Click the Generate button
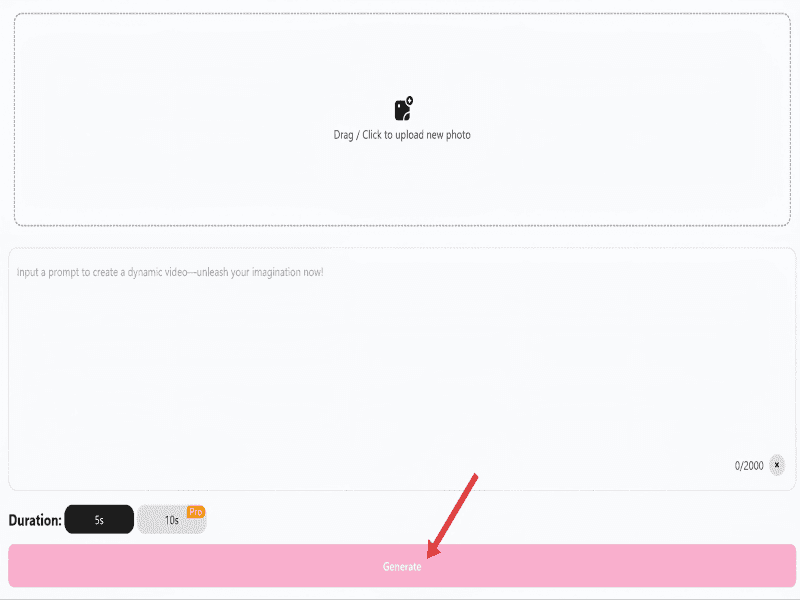This screenshot has height=600, width=800. (x=402, y=566)
